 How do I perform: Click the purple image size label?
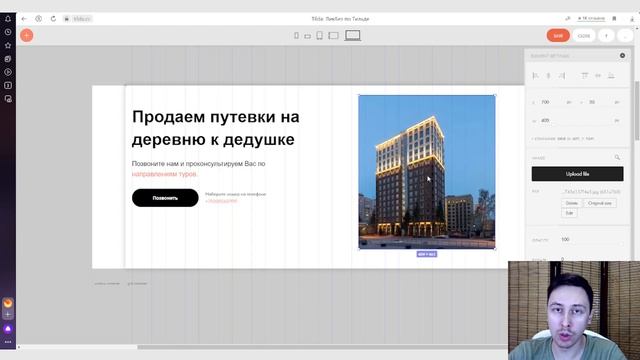427,254
